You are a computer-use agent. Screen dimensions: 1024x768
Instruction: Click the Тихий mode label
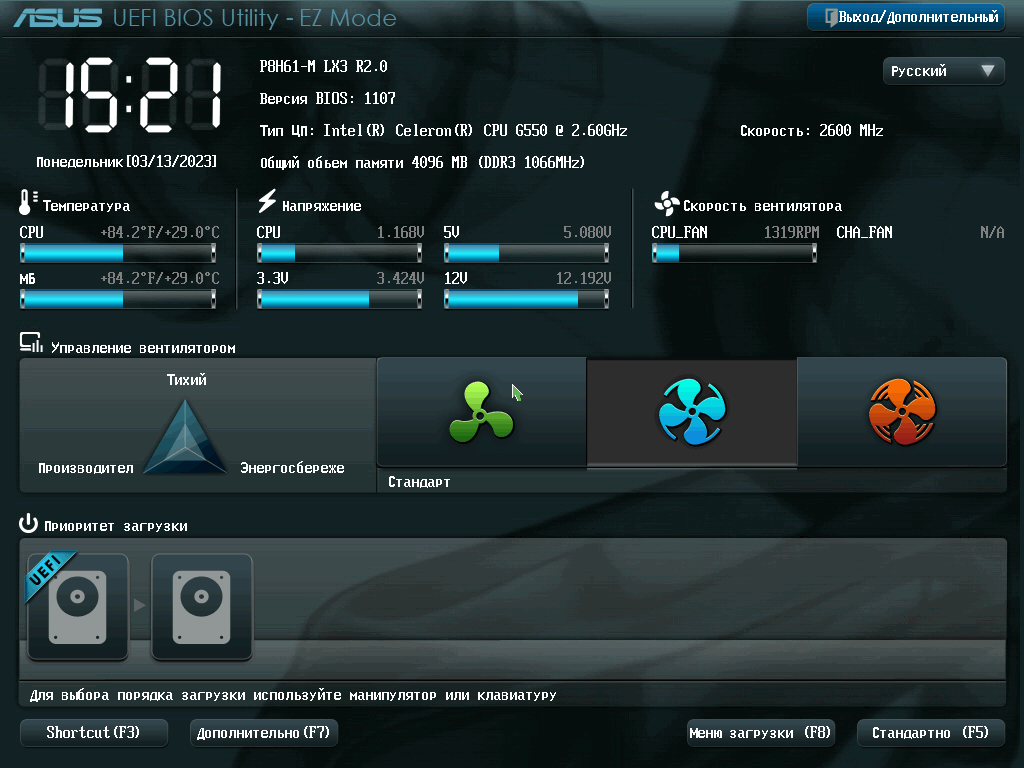pos(186,379)
